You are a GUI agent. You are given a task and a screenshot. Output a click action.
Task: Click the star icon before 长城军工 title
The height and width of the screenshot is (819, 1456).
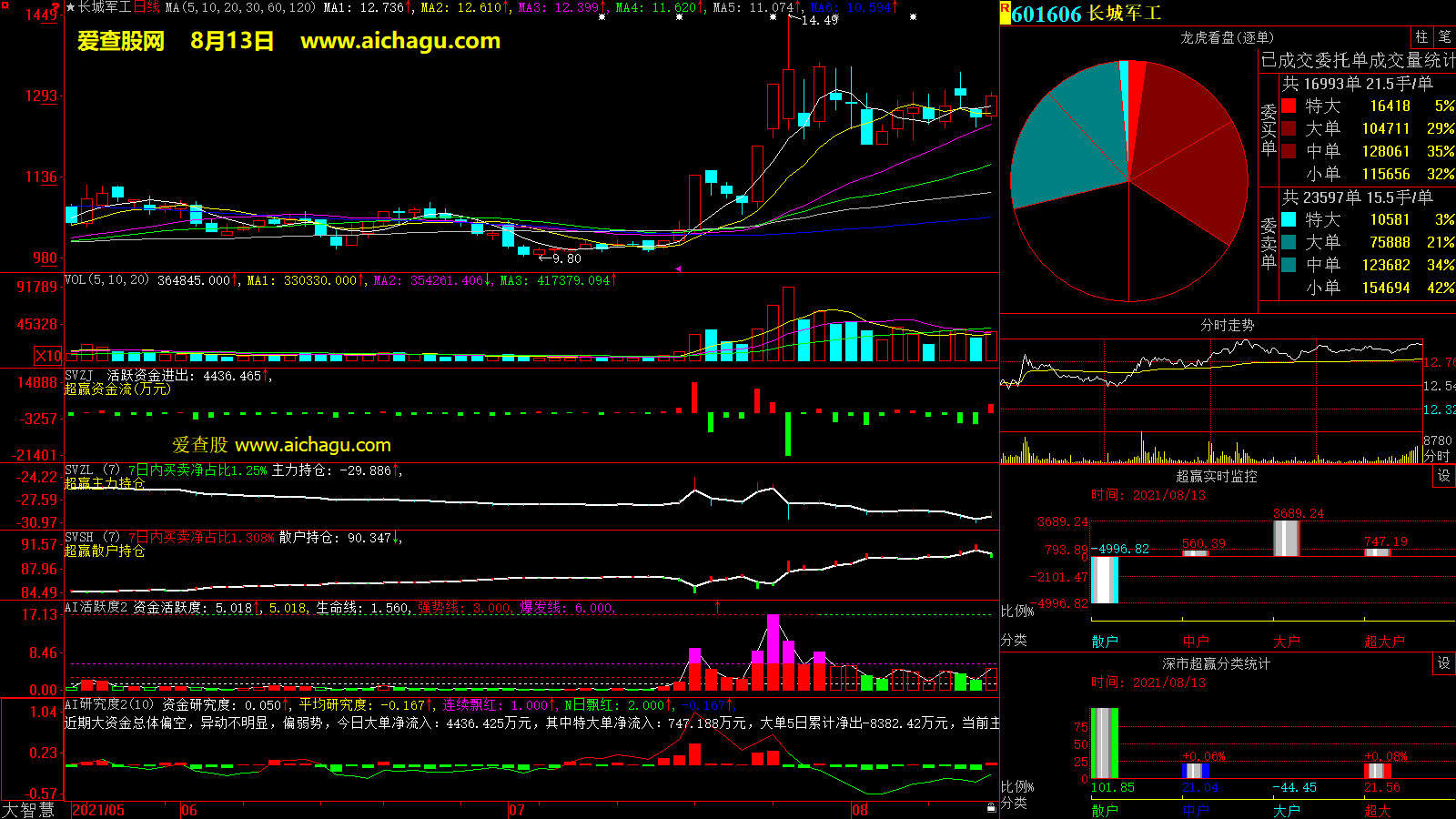(70, 7)
